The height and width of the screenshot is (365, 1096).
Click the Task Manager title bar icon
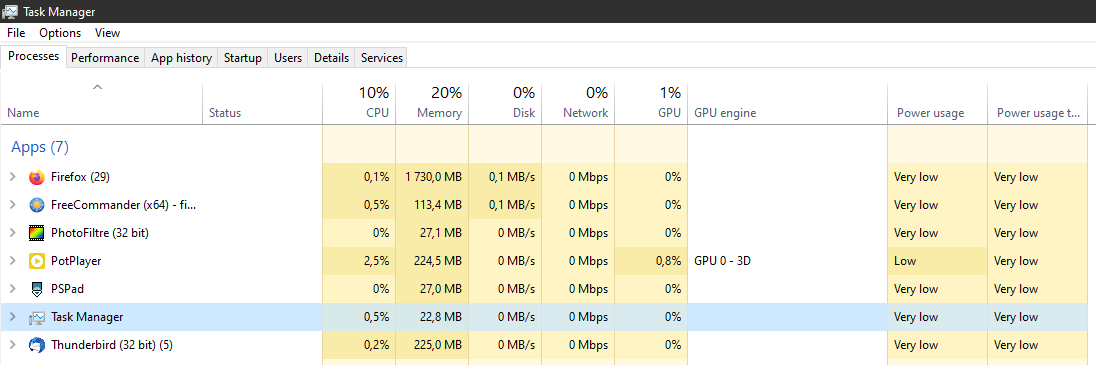[x=10, y=11]
